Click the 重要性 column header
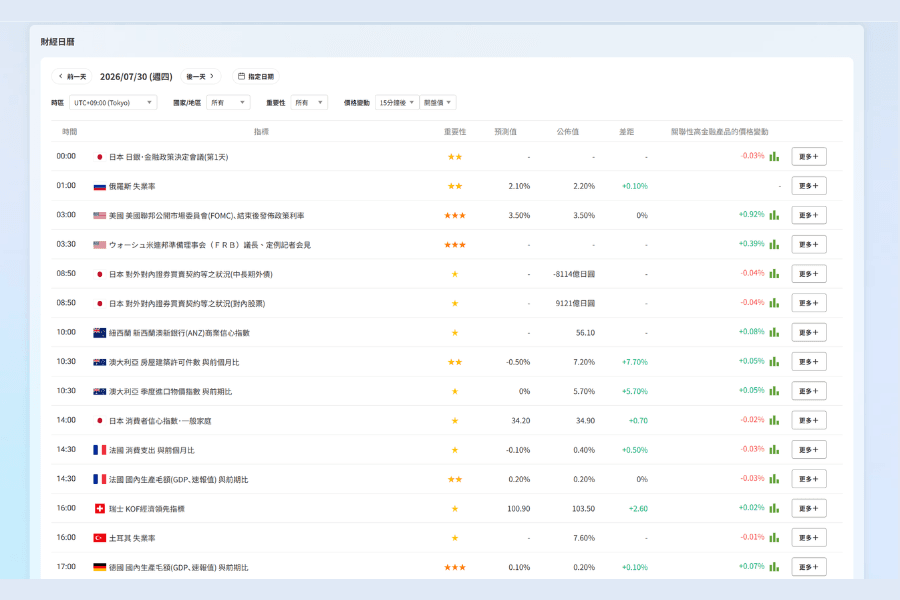 (x=455, y=131)
